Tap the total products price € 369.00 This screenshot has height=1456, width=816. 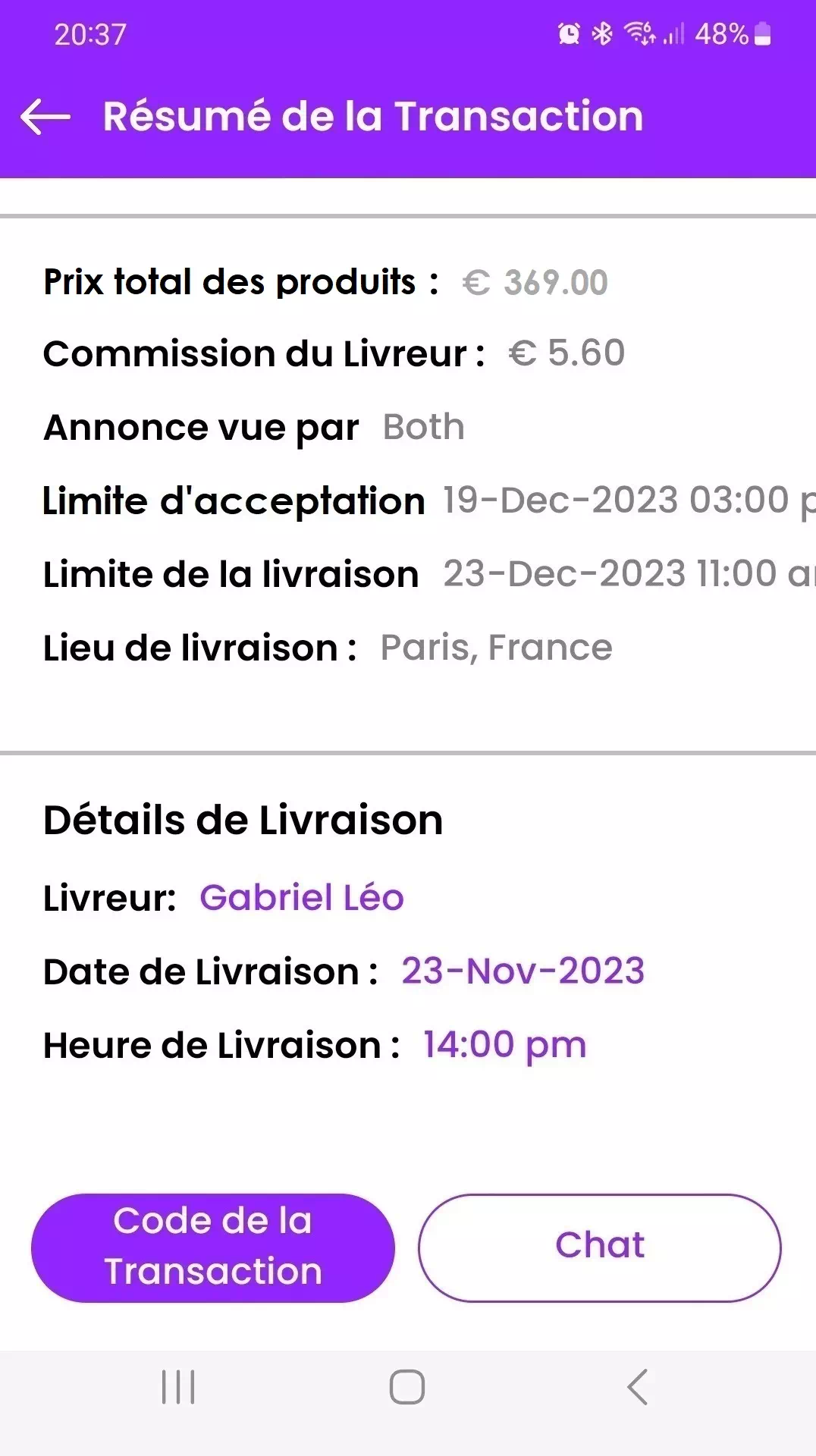(535, 283)
